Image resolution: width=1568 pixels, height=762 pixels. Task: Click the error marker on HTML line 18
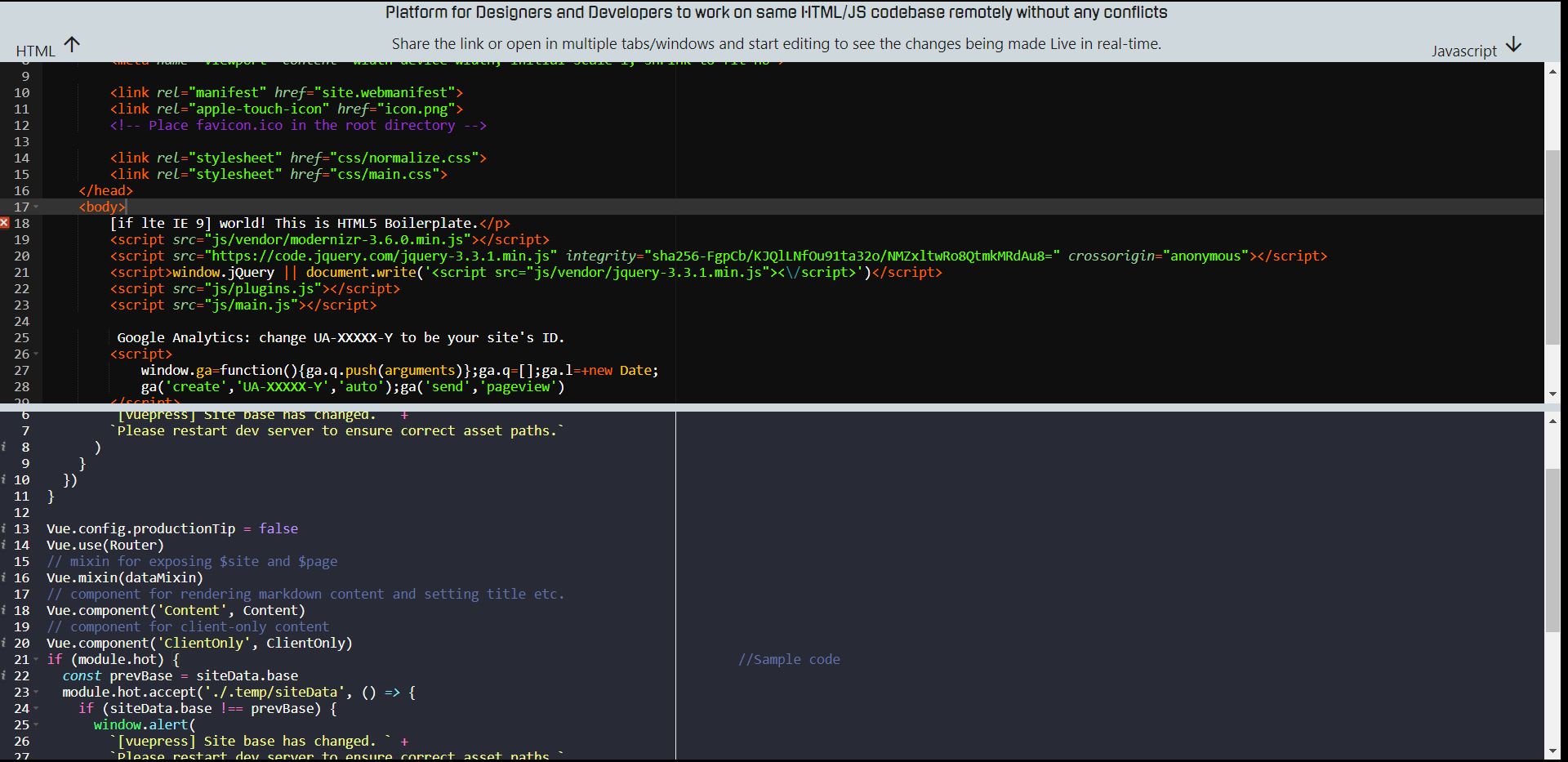[5, 223]
